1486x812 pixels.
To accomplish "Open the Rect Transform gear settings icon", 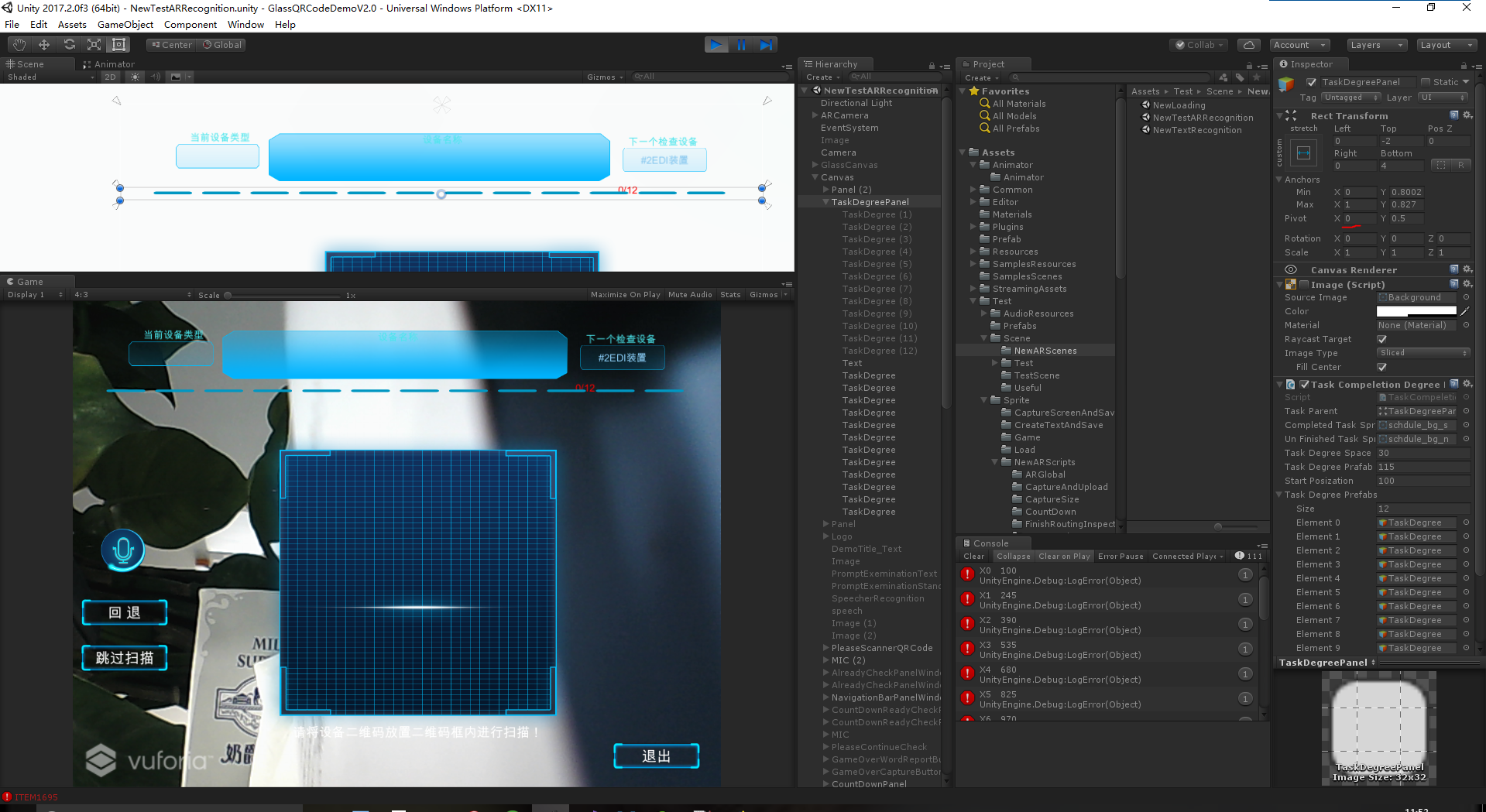I will point(1467,115).
